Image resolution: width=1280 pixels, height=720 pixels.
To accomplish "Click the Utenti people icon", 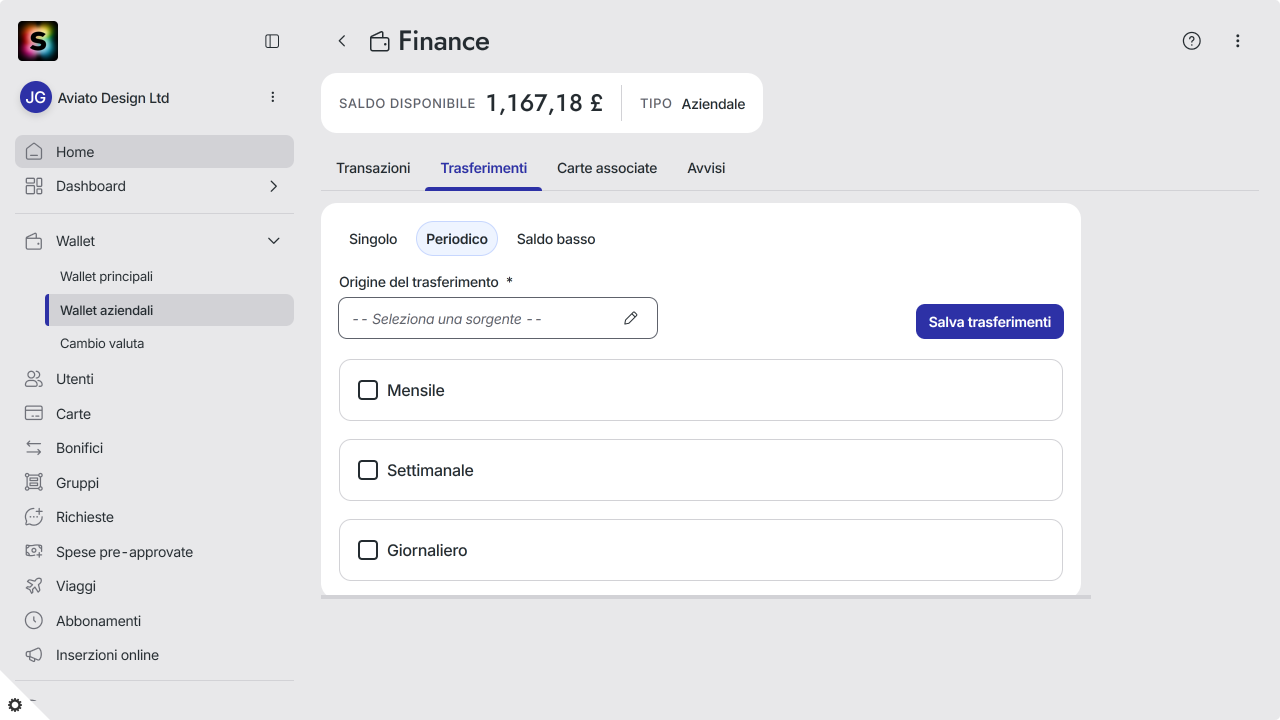I will click(34, 379).
